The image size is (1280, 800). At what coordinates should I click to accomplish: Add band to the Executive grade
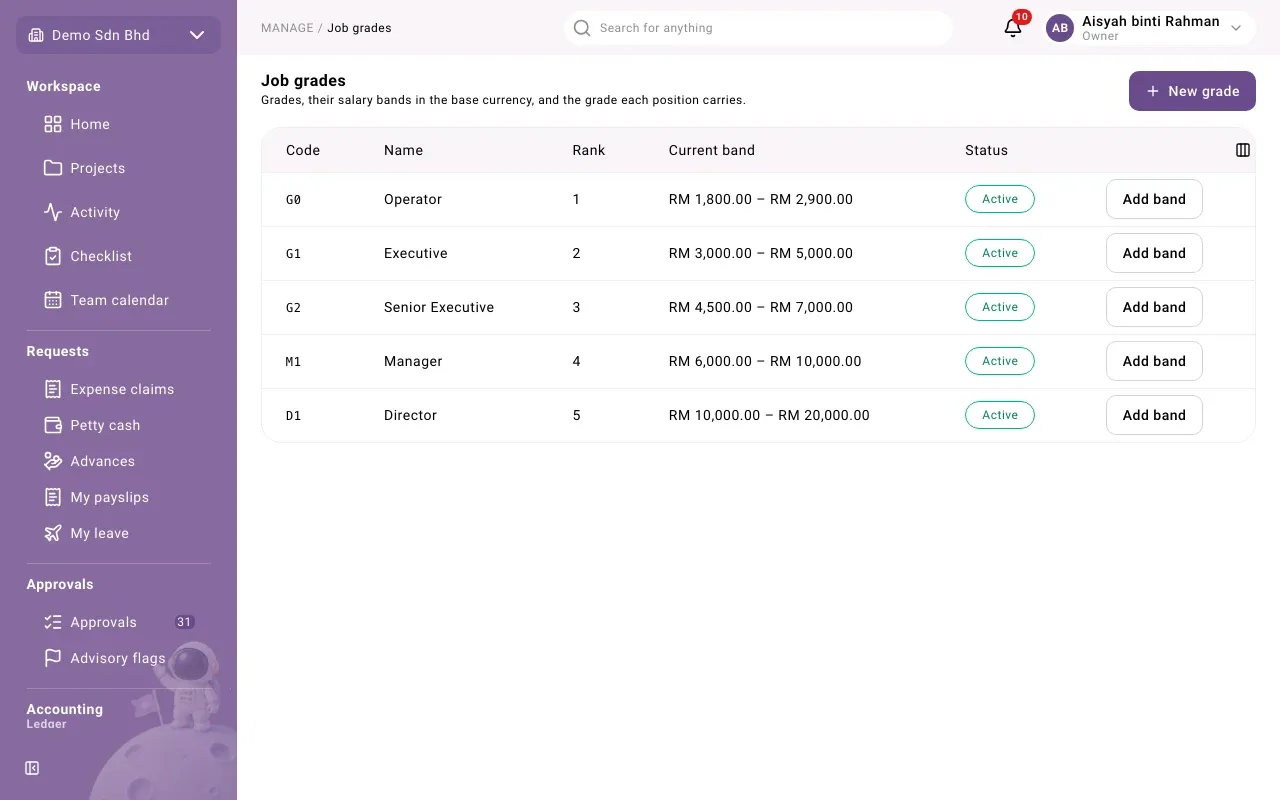point(1154,253)
